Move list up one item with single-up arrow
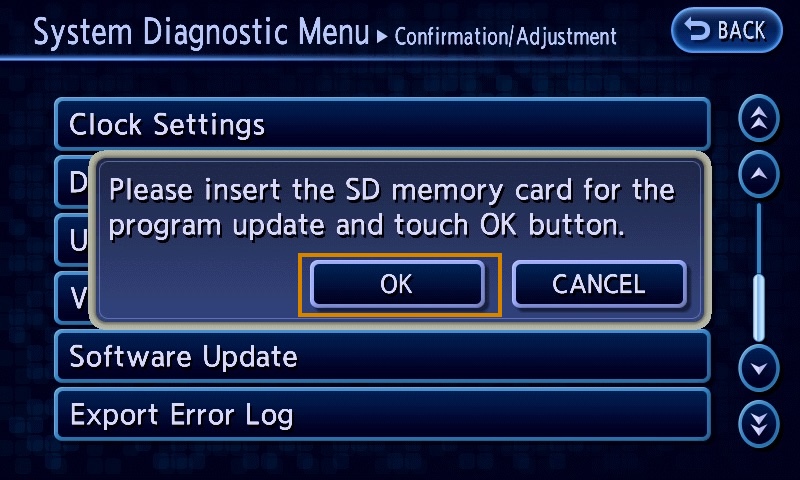 click(x=759, y=174)
